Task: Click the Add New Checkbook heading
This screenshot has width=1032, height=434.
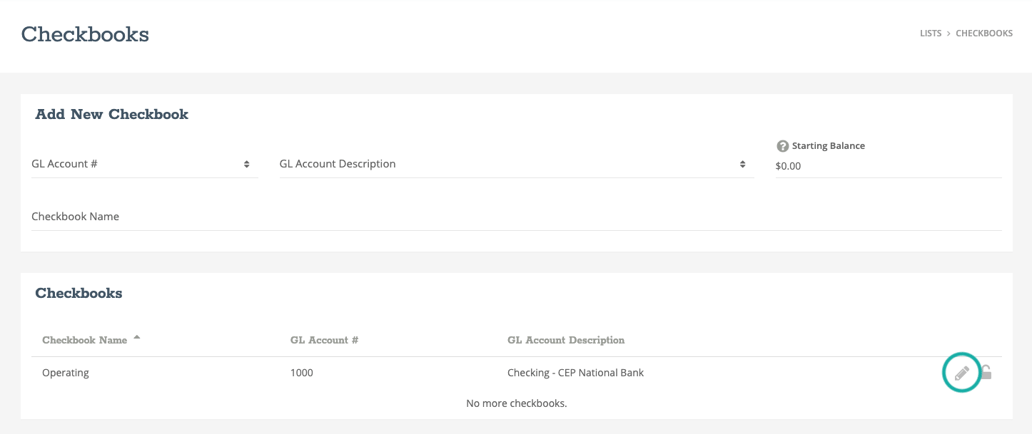Action: 112,114
